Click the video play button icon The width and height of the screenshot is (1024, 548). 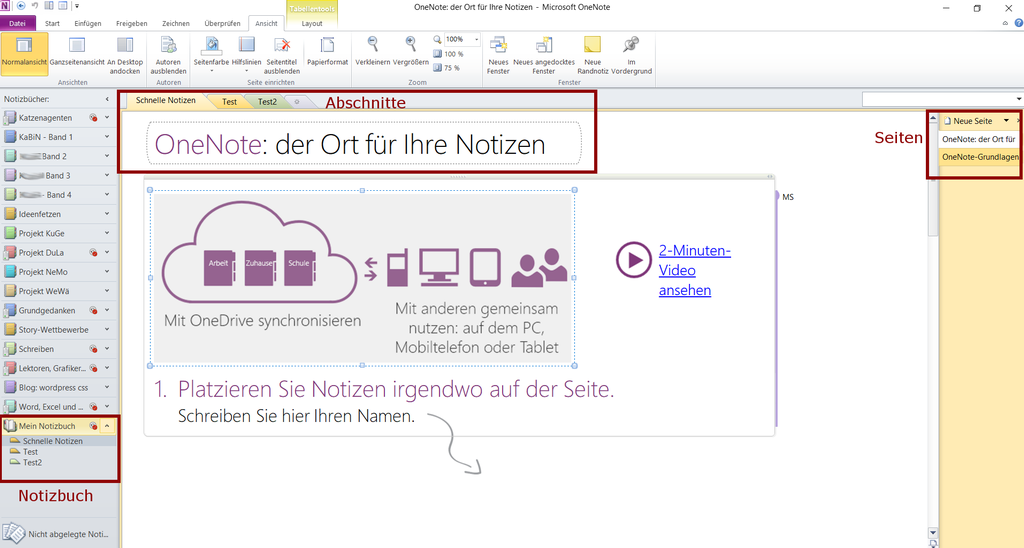(633, 260)
